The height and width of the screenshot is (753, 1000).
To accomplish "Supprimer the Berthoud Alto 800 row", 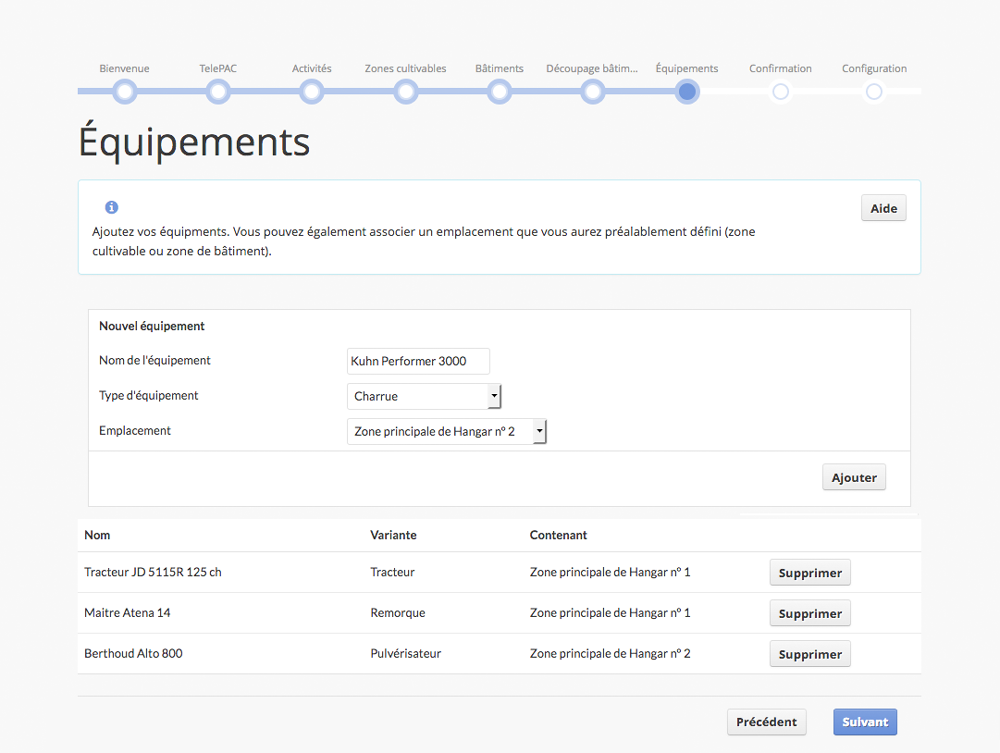I will coord(810,654).
